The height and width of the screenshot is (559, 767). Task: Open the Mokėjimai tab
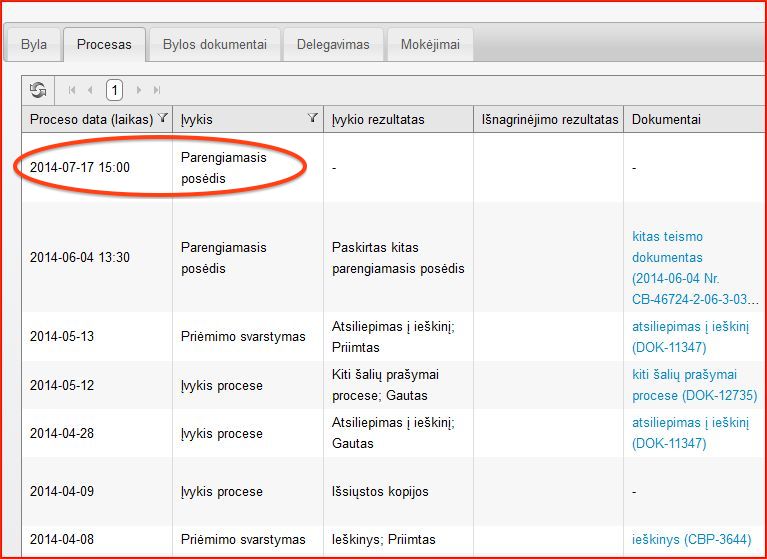[429, 45]
